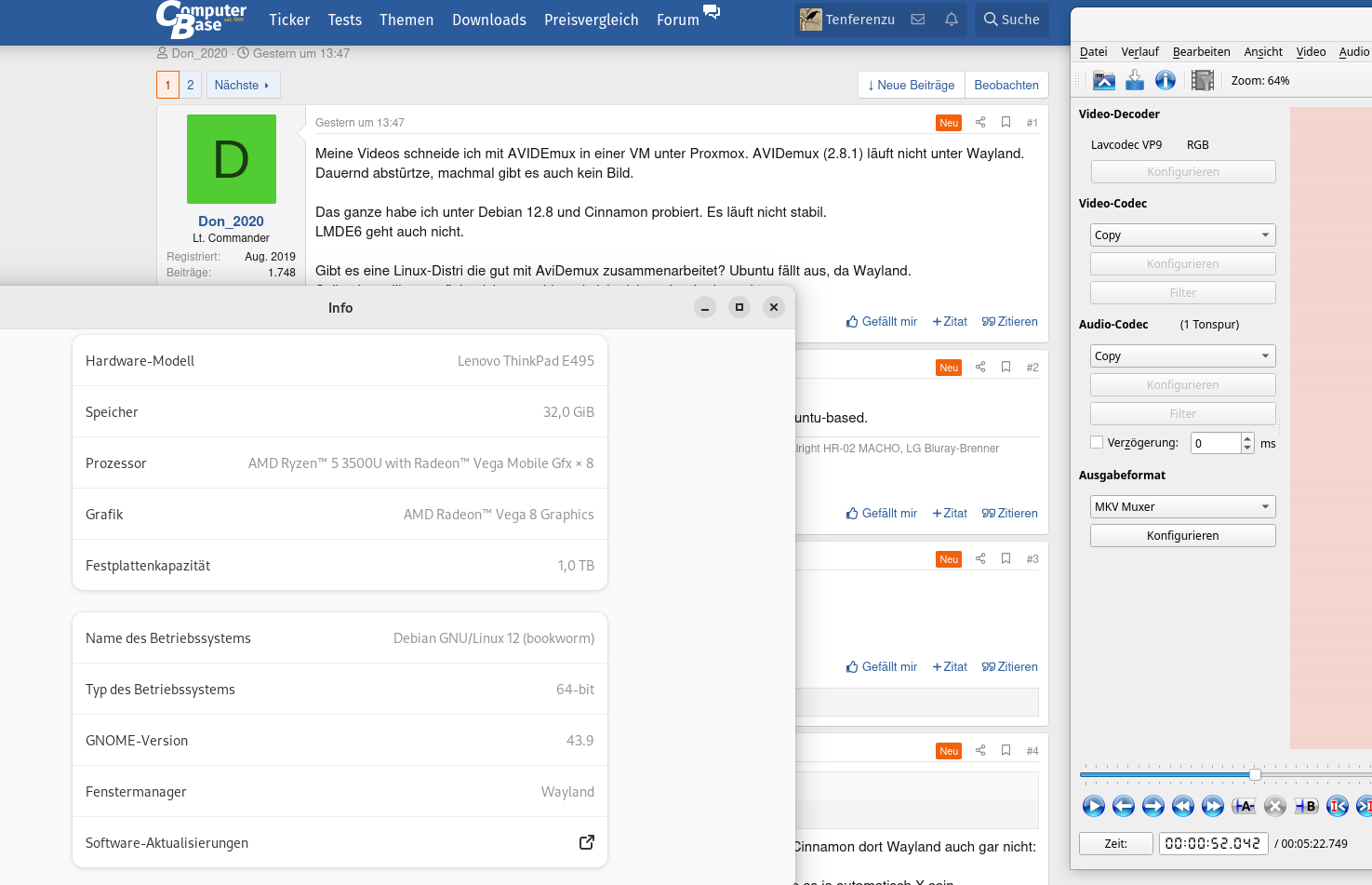Open notifications bell in forum header
This screenshot has height=885, width=1372.
click(952, 20)
